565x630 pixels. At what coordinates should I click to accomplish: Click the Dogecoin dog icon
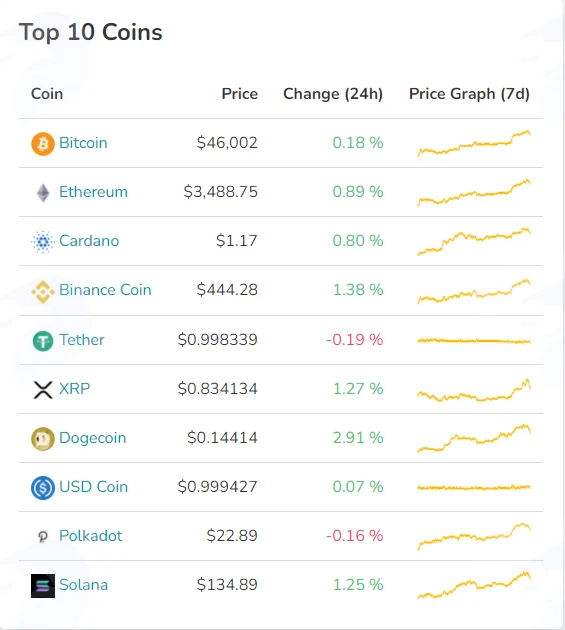43,439
